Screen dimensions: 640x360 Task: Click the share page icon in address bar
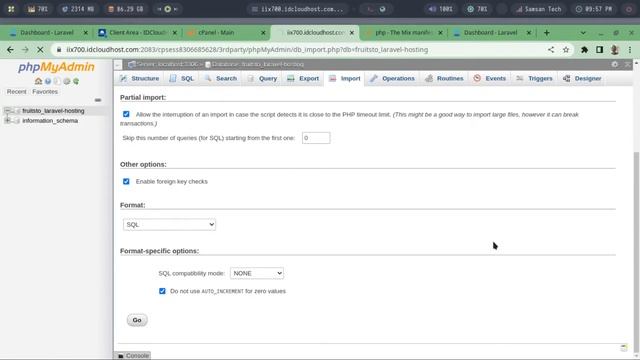pyautogui.click(x=551, y=49)
